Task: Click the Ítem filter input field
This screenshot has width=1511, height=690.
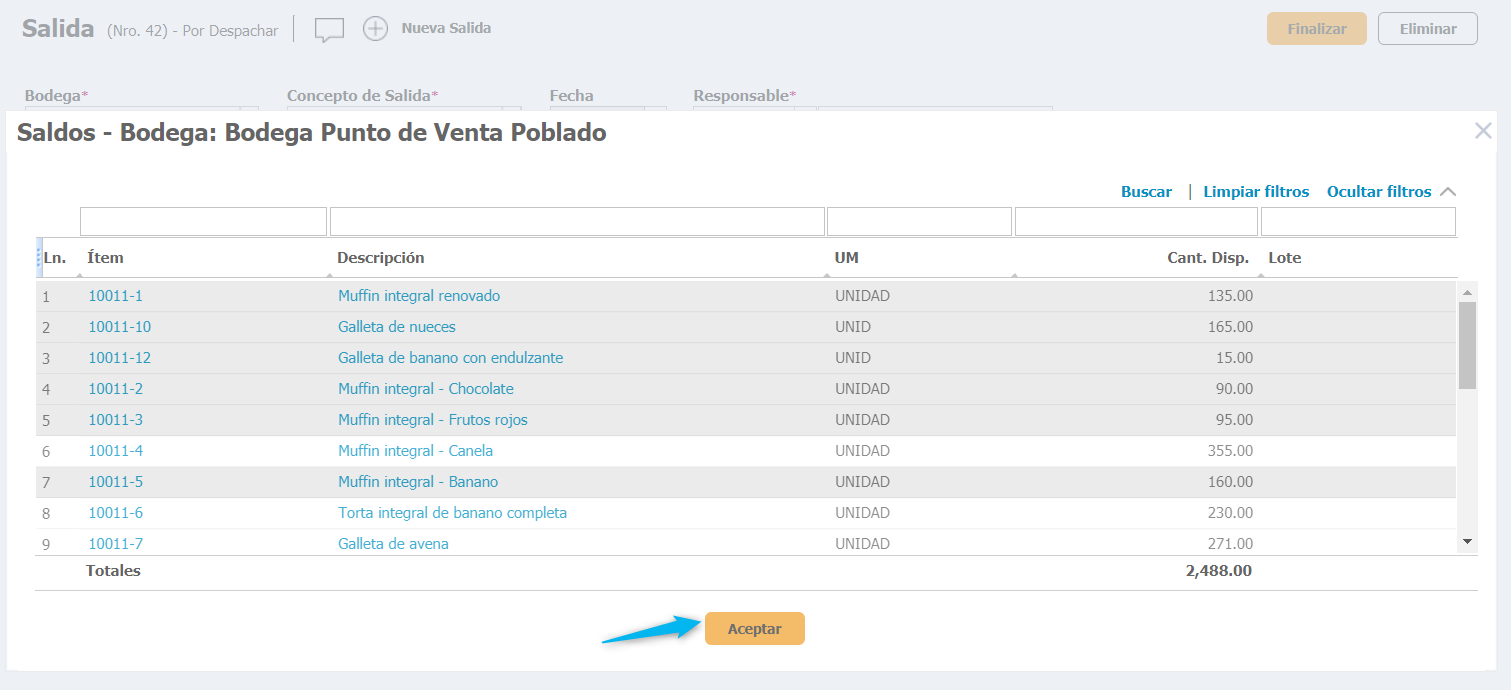Action: (203, 222)
